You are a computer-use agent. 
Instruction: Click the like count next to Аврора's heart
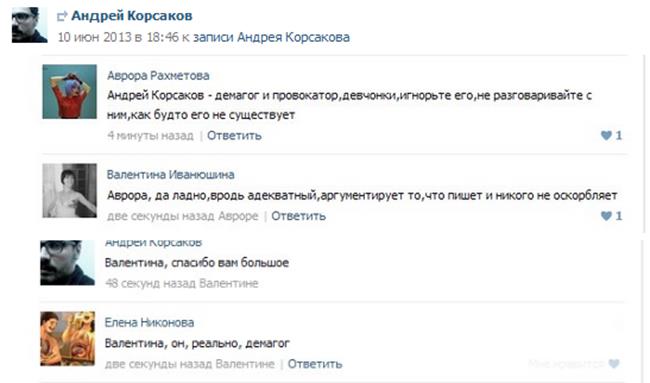tap(618, 135)
